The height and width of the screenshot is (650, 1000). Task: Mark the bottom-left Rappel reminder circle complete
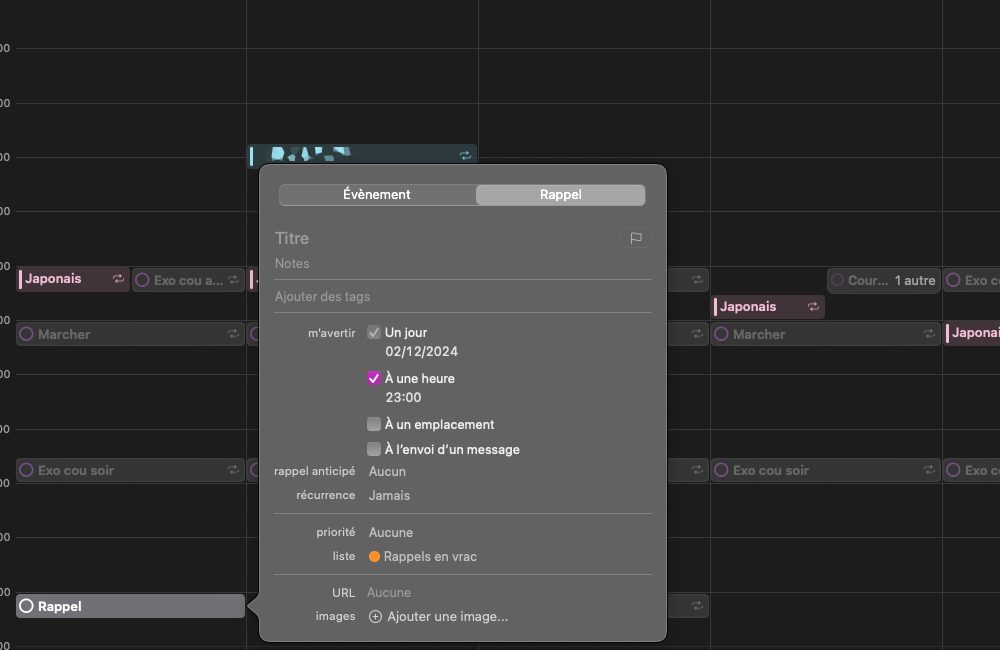(27, 606)
